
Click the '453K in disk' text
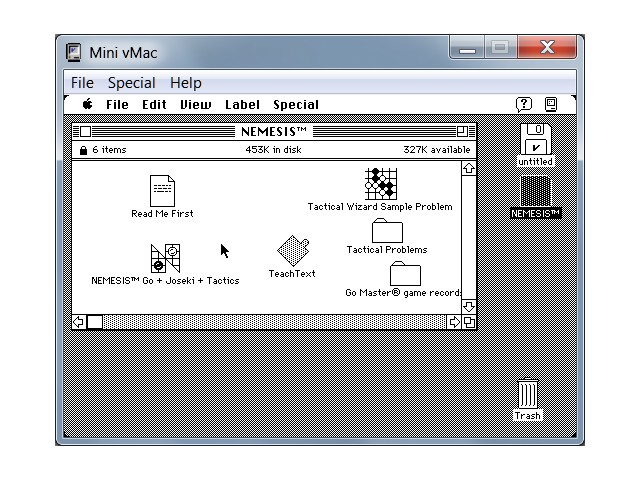(273, 150)
